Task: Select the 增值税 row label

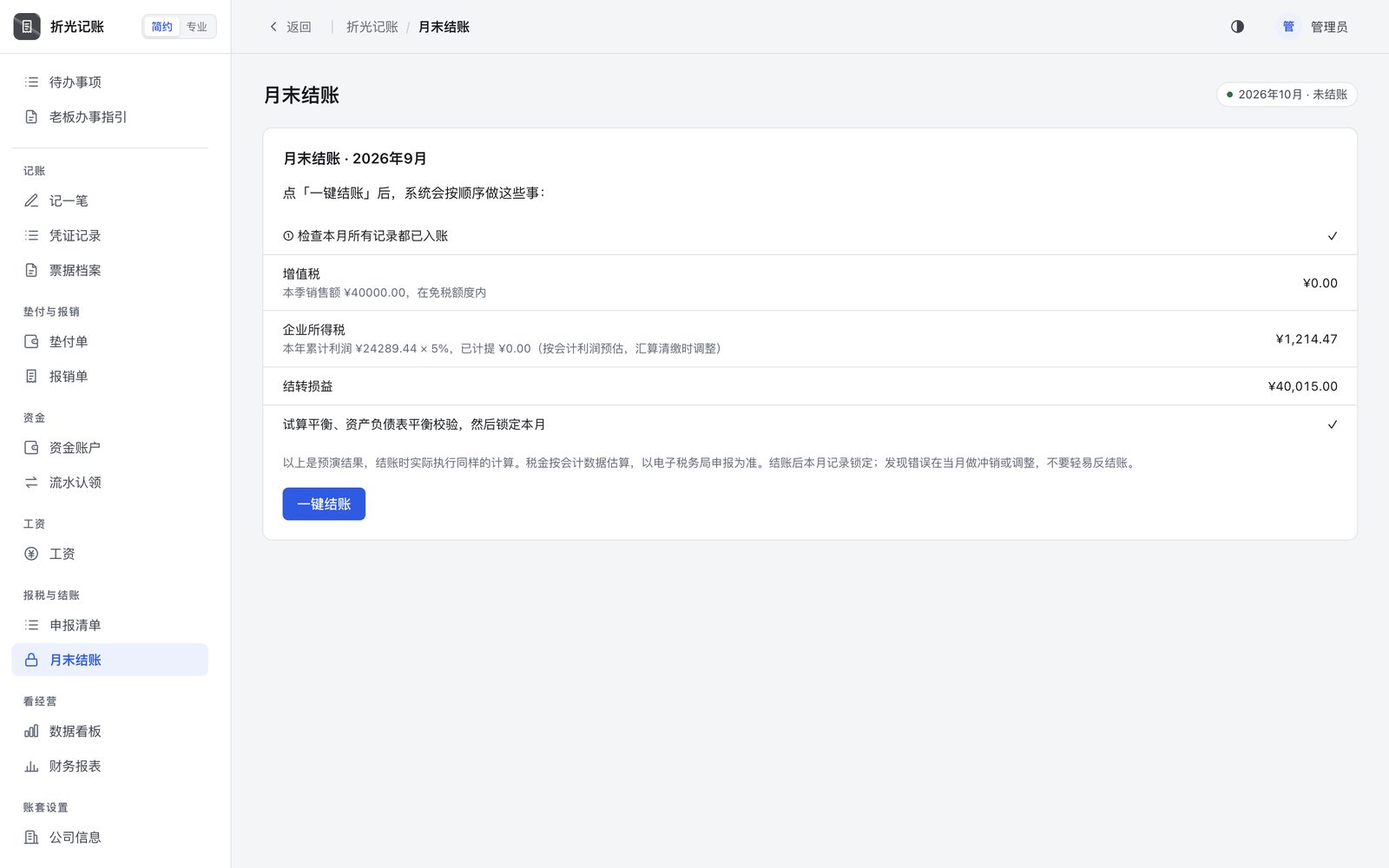Action: pos(301,273)
